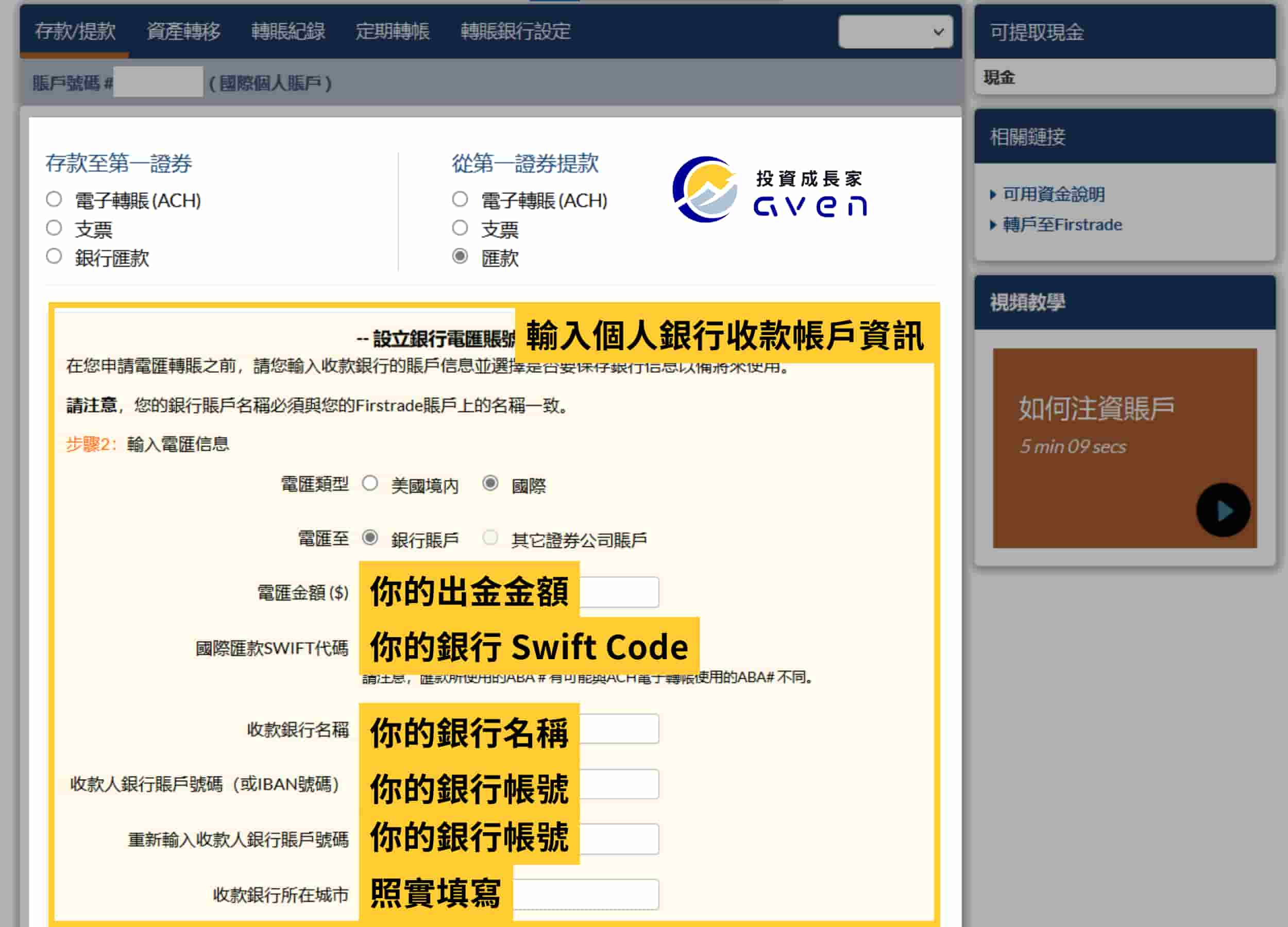Click the 可提取現金 panel header
Viewport: 1288px width, 927px height.
[x=1125, y=32]
